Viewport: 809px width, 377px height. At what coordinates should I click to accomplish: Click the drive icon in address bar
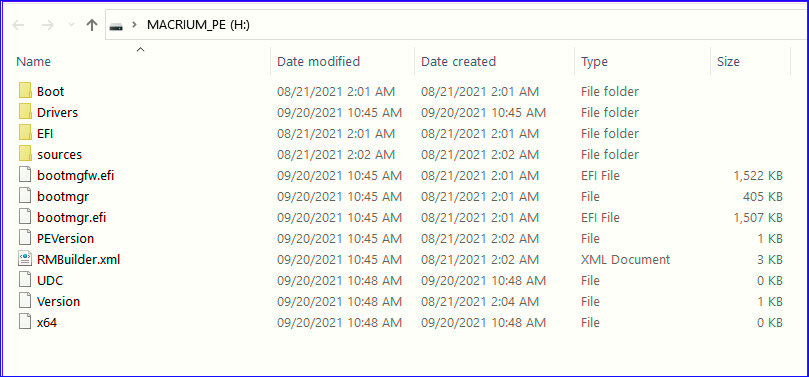click(117, 26)
